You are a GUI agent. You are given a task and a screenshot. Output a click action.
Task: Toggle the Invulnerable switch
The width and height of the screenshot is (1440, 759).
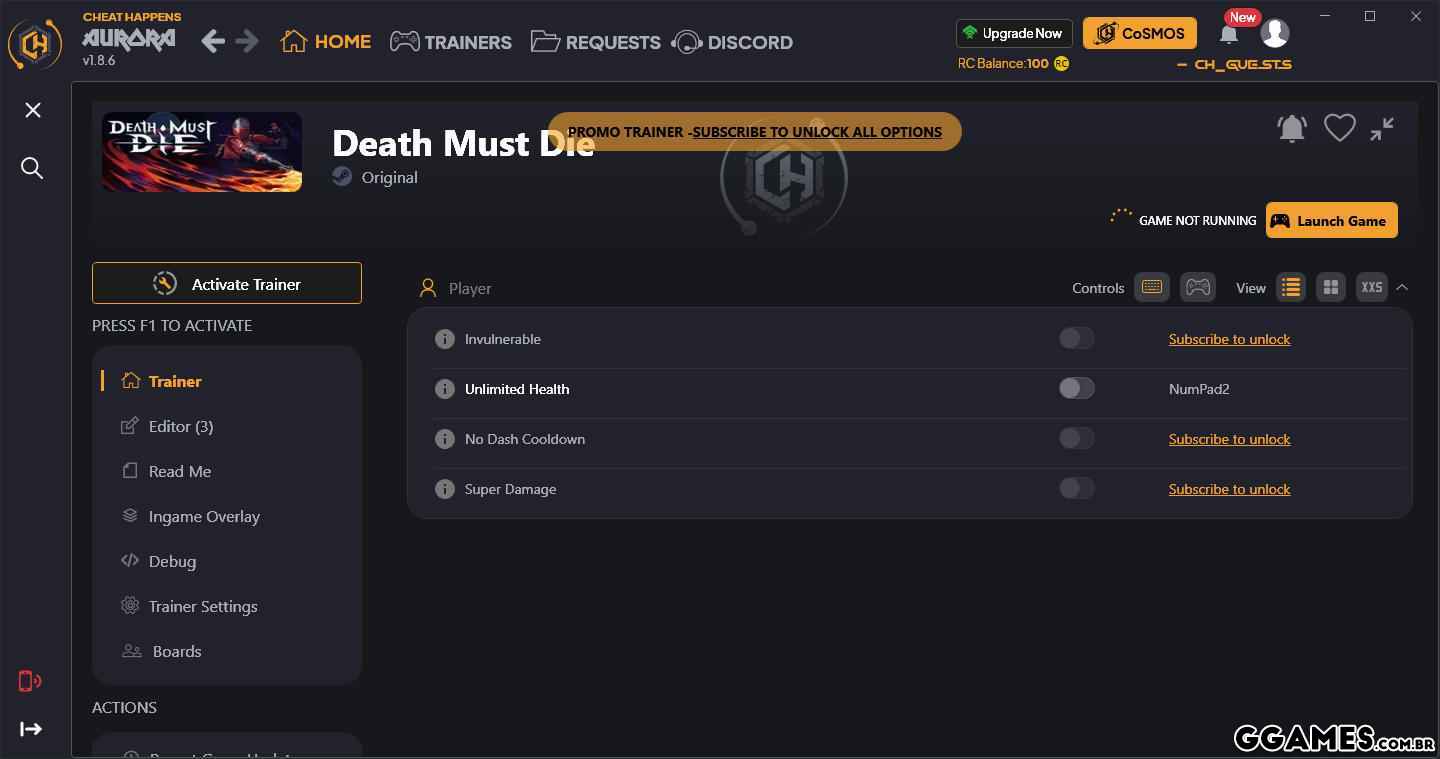click(1076, 339)
